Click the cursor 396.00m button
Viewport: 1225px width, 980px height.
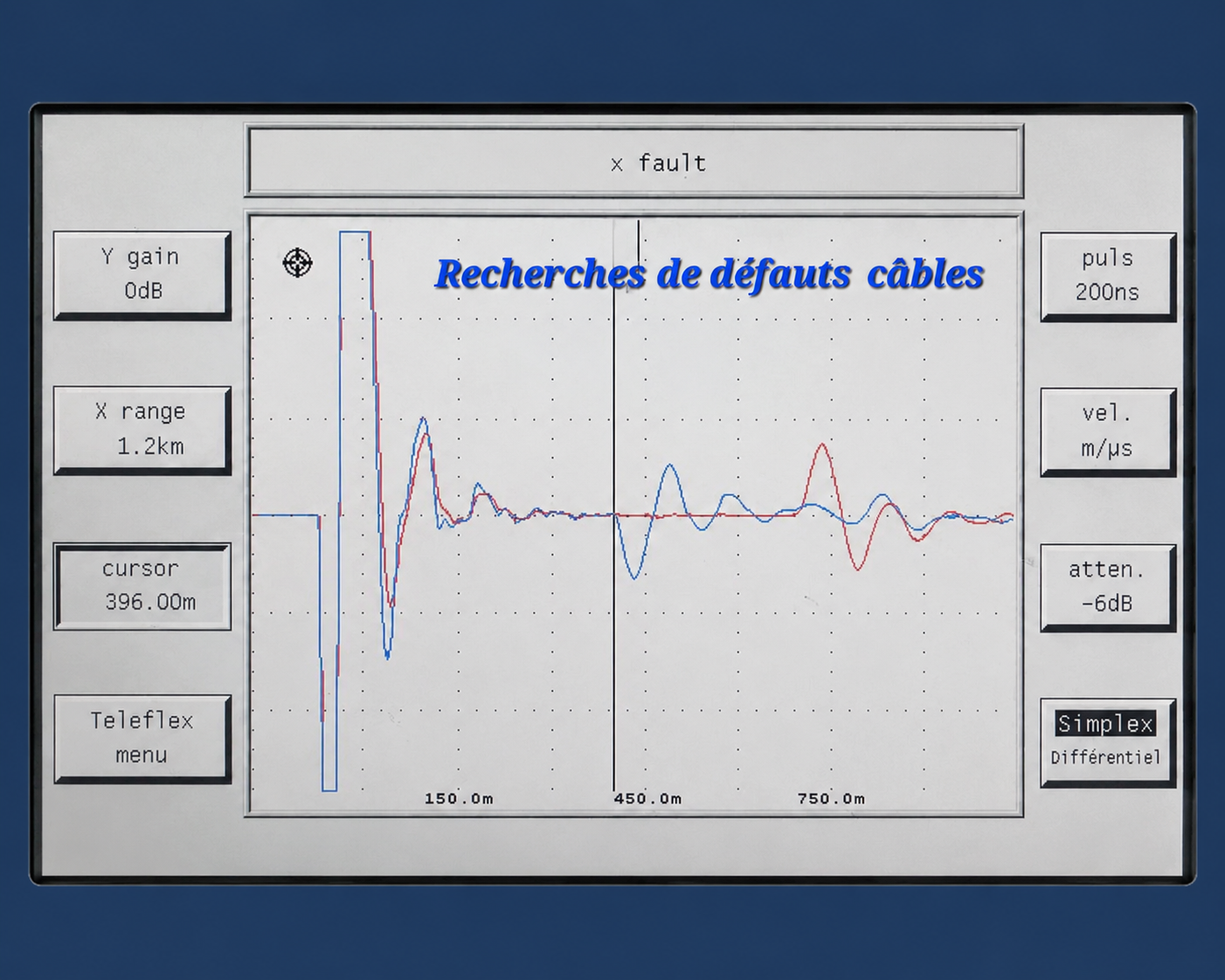(142, 586)
